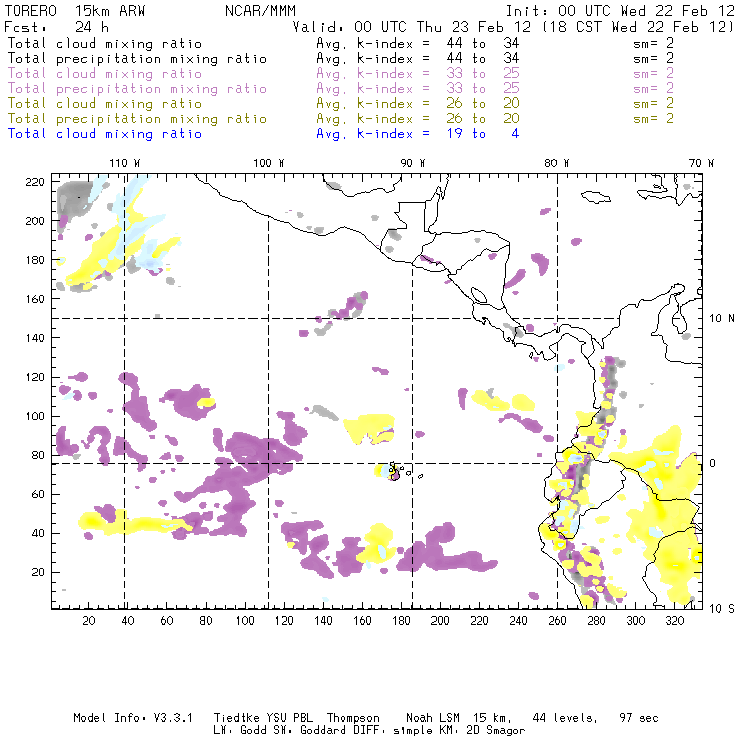
Task: Click purple 'Total cloud mixing ratio' legend line
Action: [105, 74]
